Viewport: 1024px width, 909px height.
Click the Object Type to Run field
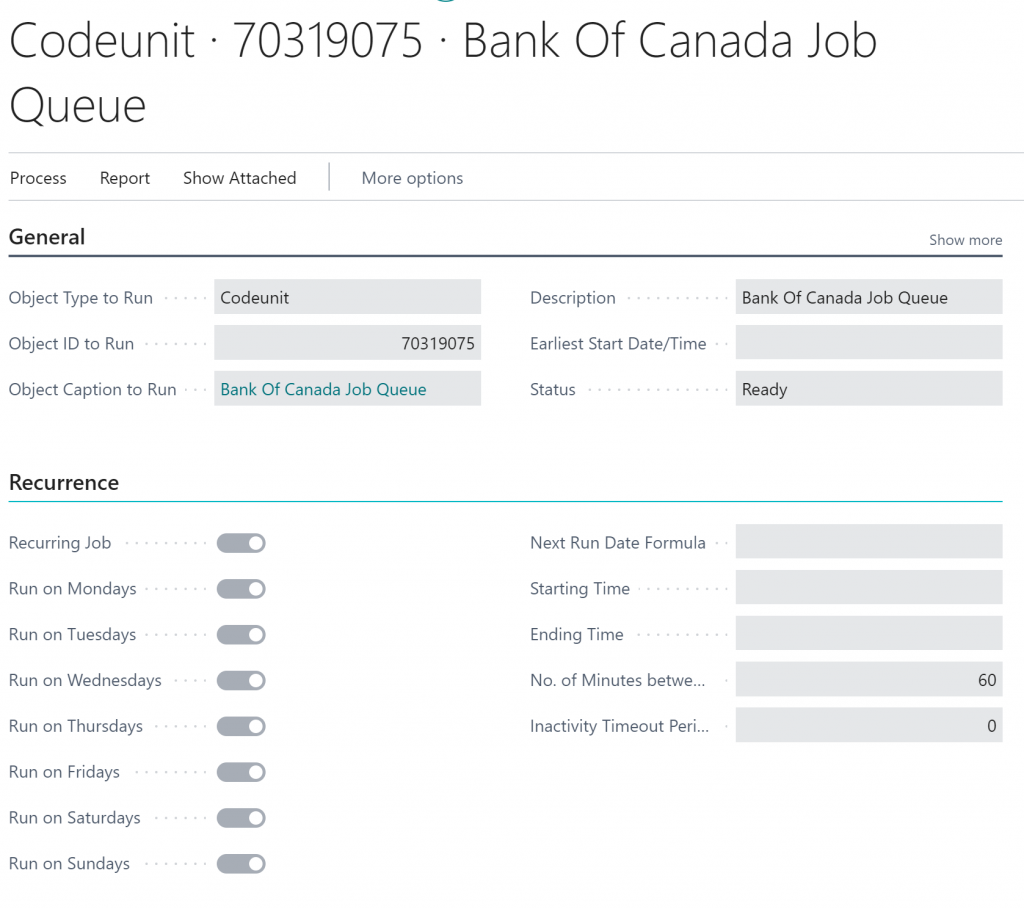pos(347,297)
